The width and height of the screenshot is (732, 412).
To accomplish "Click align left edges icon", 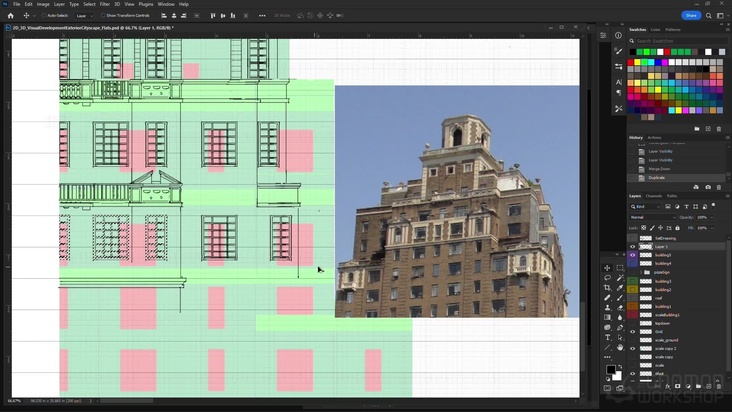I will tap(164, 15).
